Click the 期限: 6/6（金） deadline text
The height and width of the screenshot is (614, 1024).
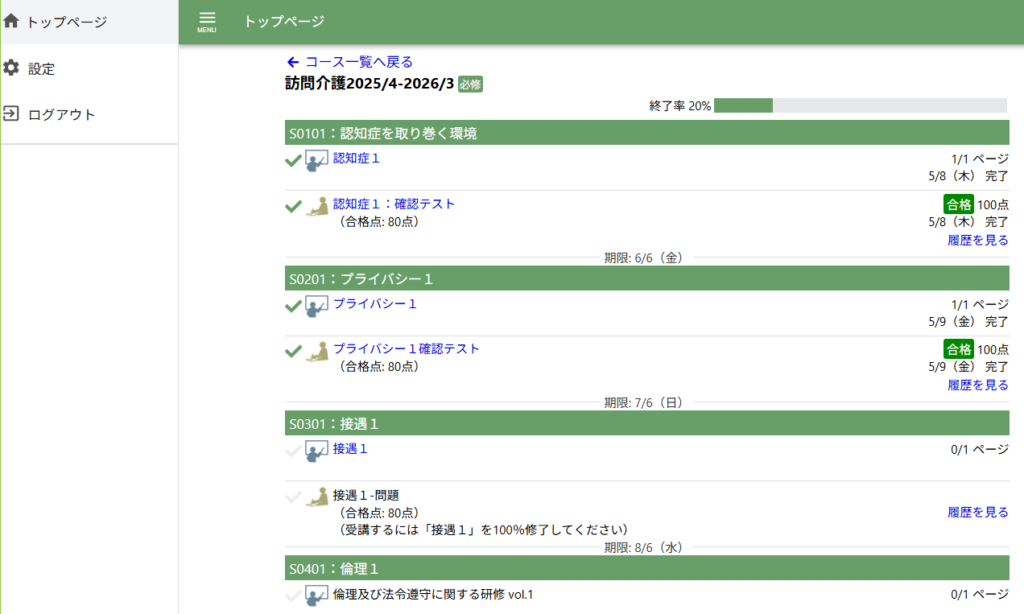coord(643,258)
